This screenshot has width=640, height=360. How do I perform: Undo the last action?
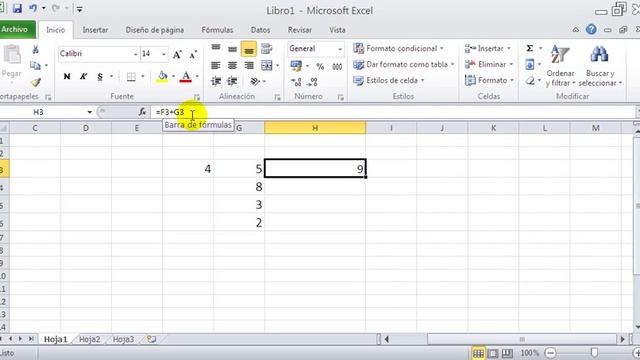click(x=33, y=9)
